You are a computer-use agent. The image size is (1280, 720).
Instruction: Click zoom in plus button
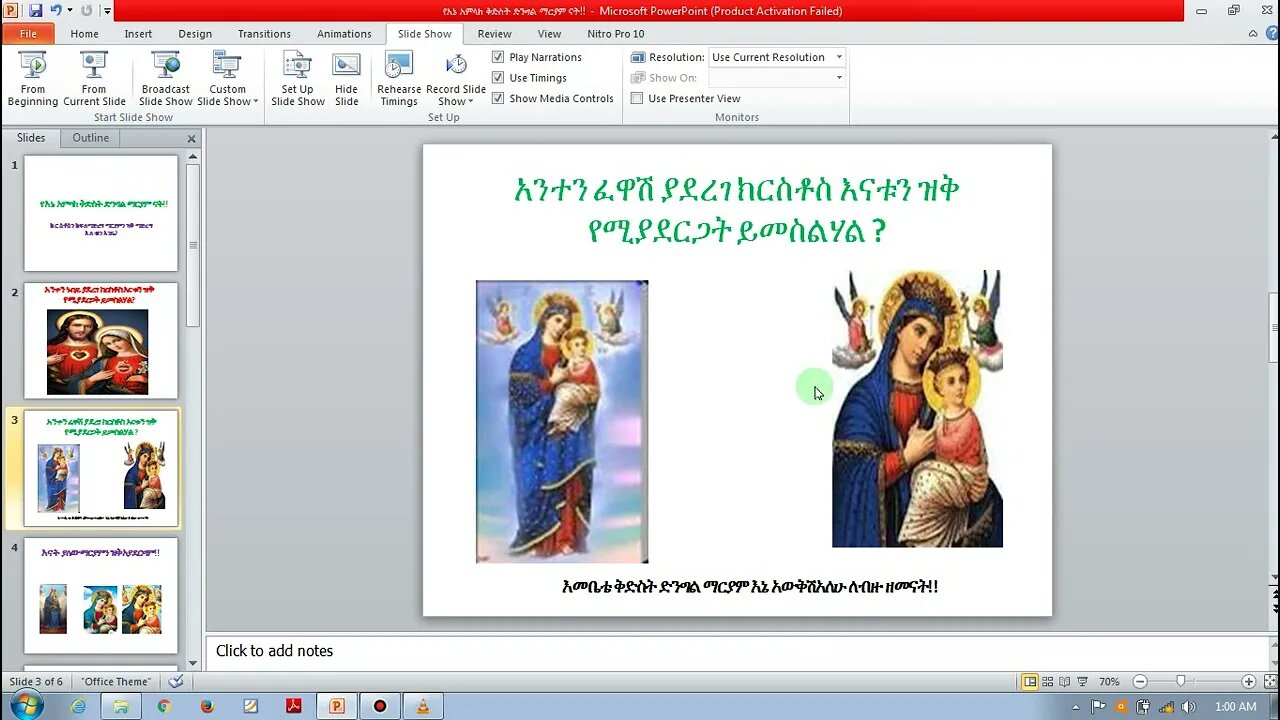(1248, 681)
